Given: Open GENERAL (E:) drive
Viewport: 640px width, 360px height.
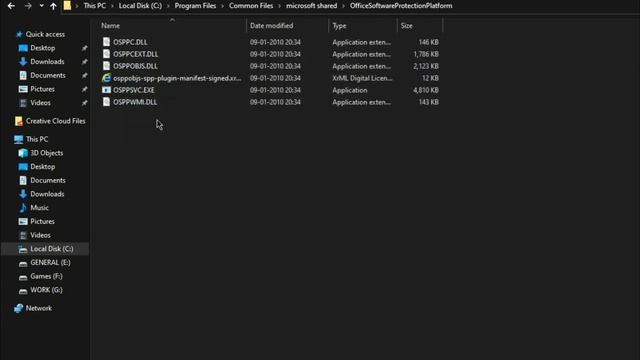Looking at the screenshot, I should click(50, 262).
